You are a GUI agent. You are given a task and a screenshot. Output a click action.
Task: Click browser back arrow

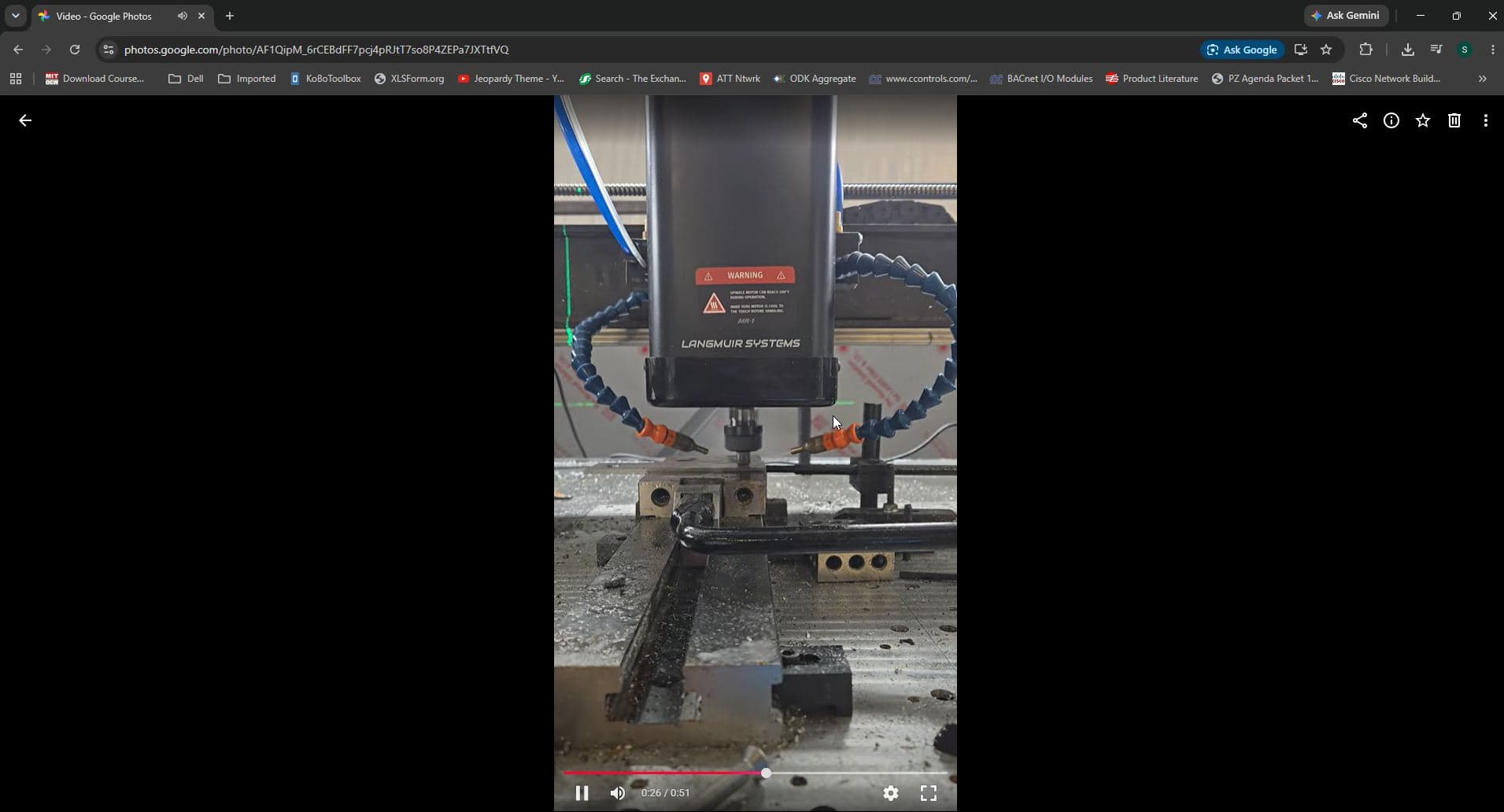18,50
